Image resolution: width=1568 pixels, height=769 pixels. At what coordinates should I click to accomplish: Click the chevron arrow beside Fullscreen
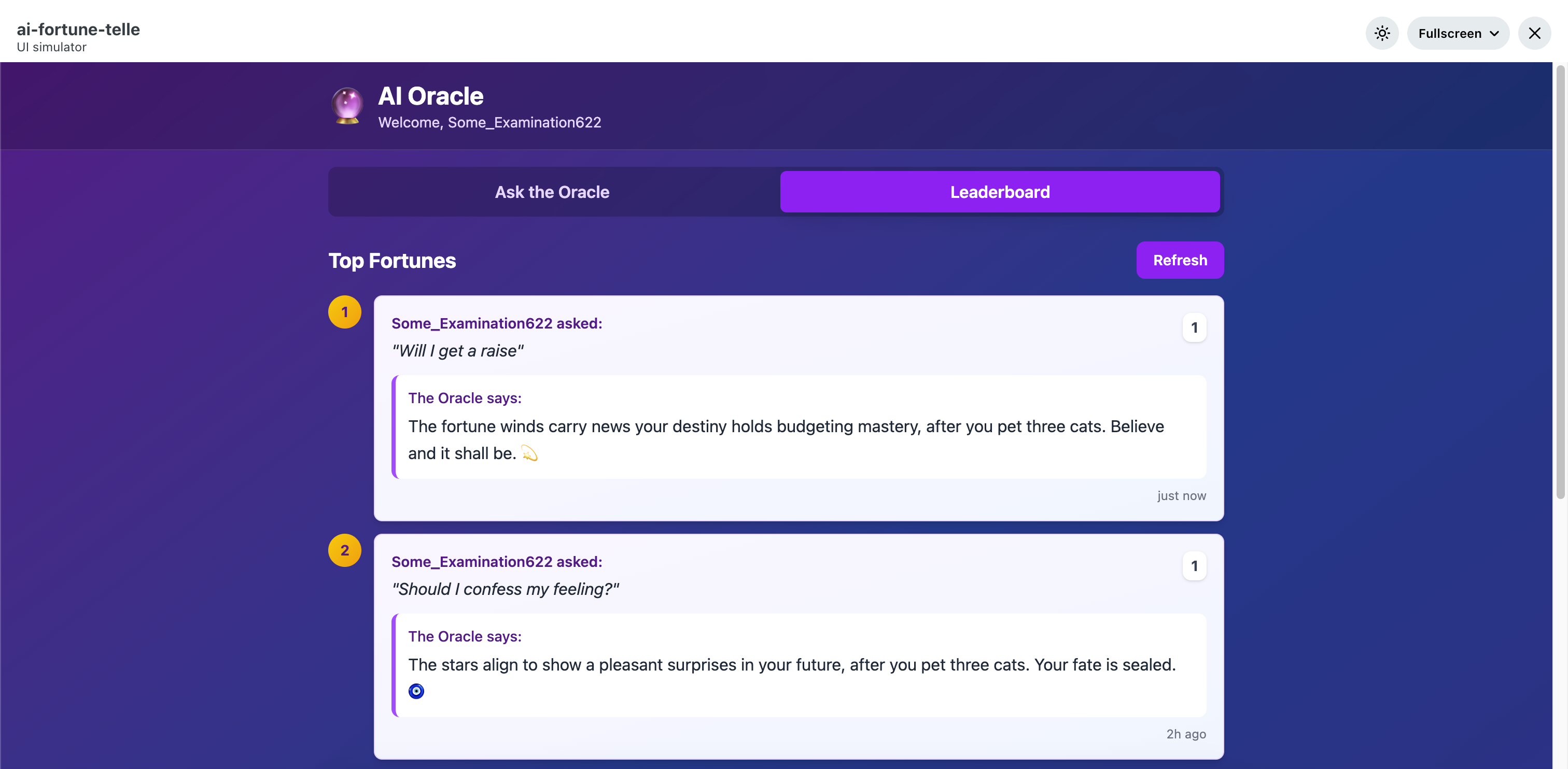click(x=1494, y=34)
